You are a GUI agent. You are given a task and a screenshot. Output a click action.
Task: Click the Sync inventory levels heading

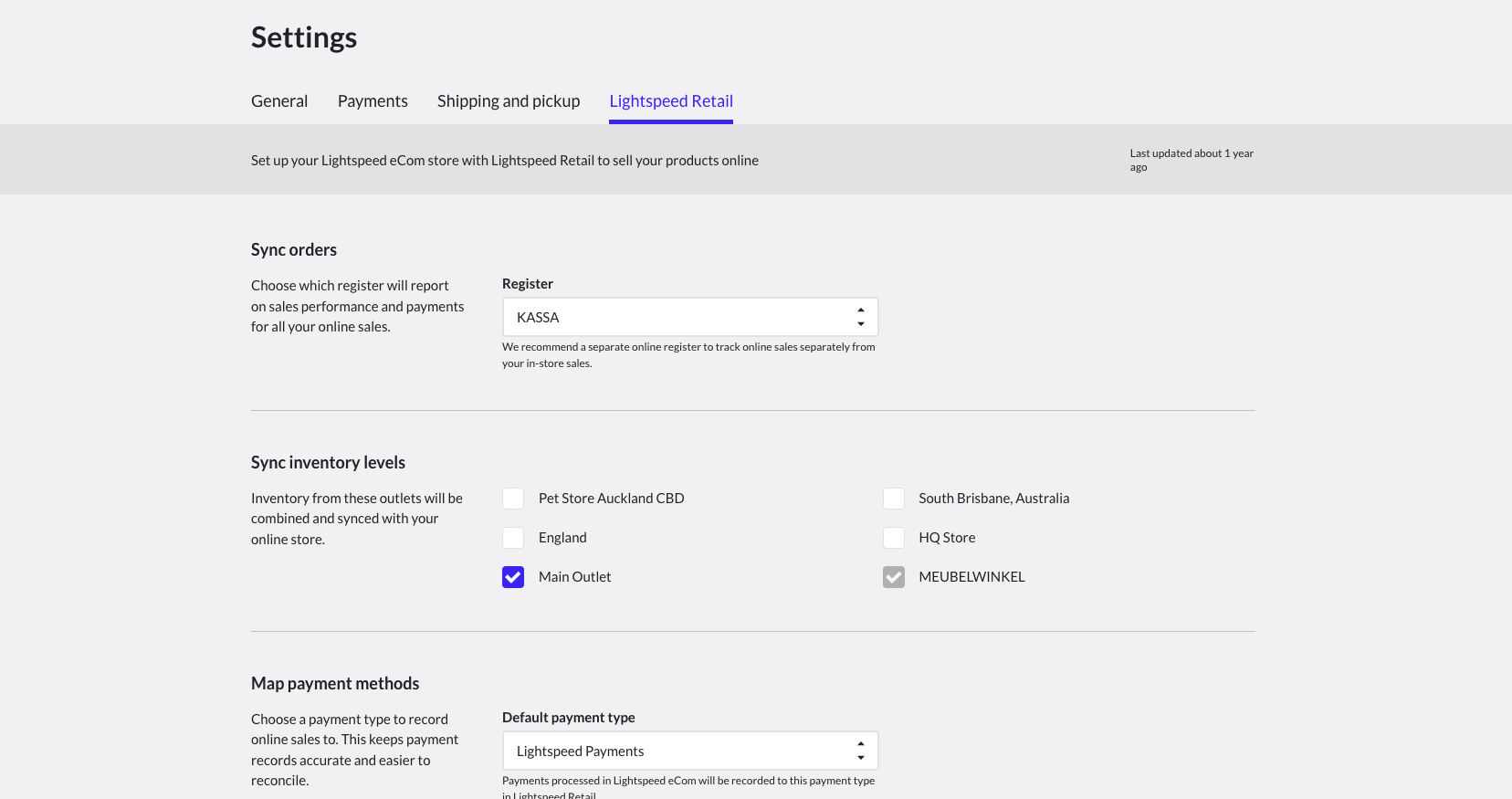328,463
